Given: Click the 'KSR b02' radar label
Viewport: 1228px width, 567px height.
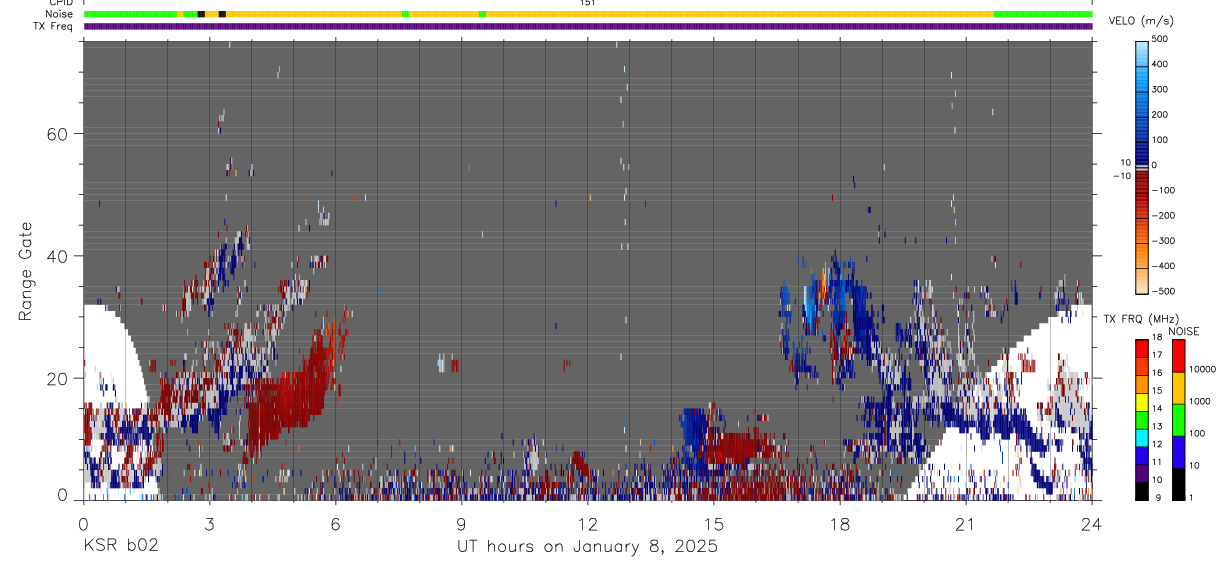Looking at the screenshot, I should click(x=119, y=546).
